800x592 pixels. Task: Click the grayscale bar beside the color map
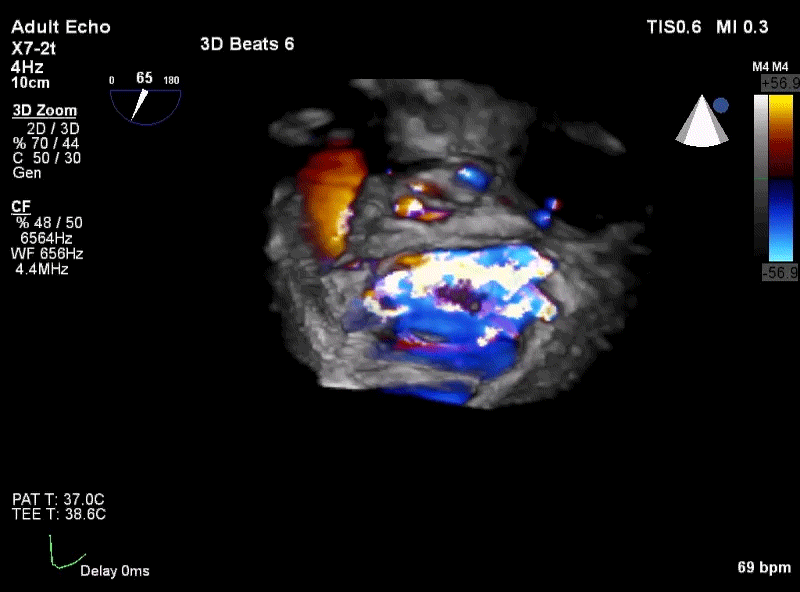pos(761,178)
